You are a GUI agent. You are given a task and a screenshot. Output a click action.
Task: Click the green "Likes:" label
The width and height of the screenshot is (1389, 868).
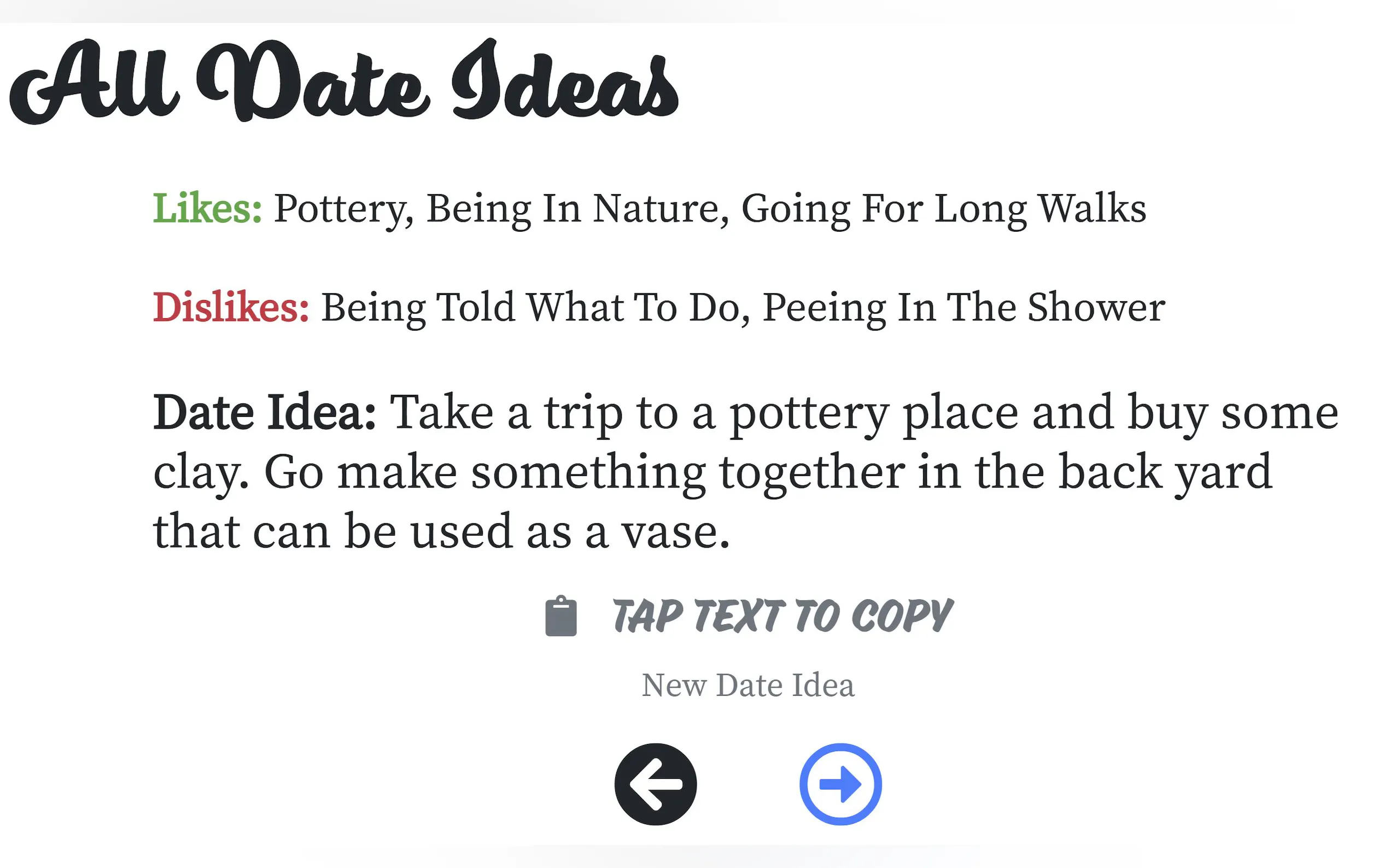tap(207, 208)
